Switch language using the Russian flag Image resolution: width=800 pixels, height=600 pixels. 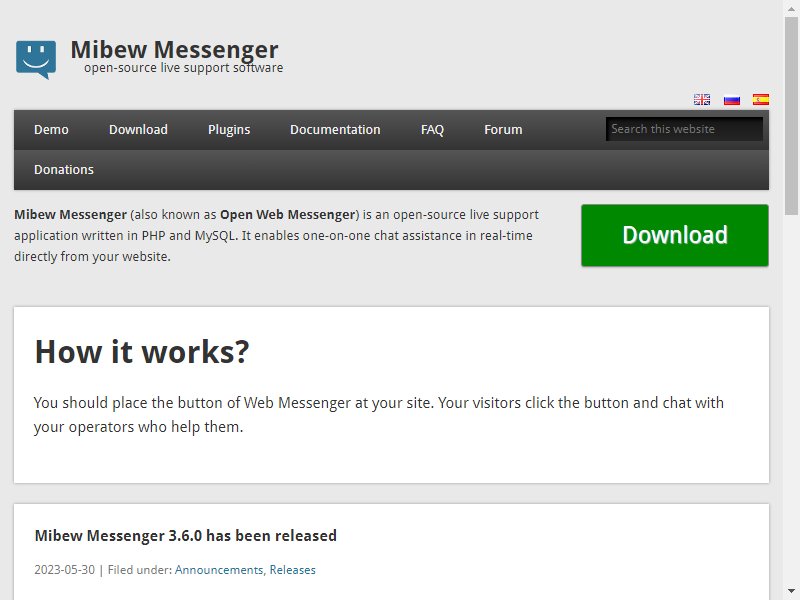click(732, 99)
